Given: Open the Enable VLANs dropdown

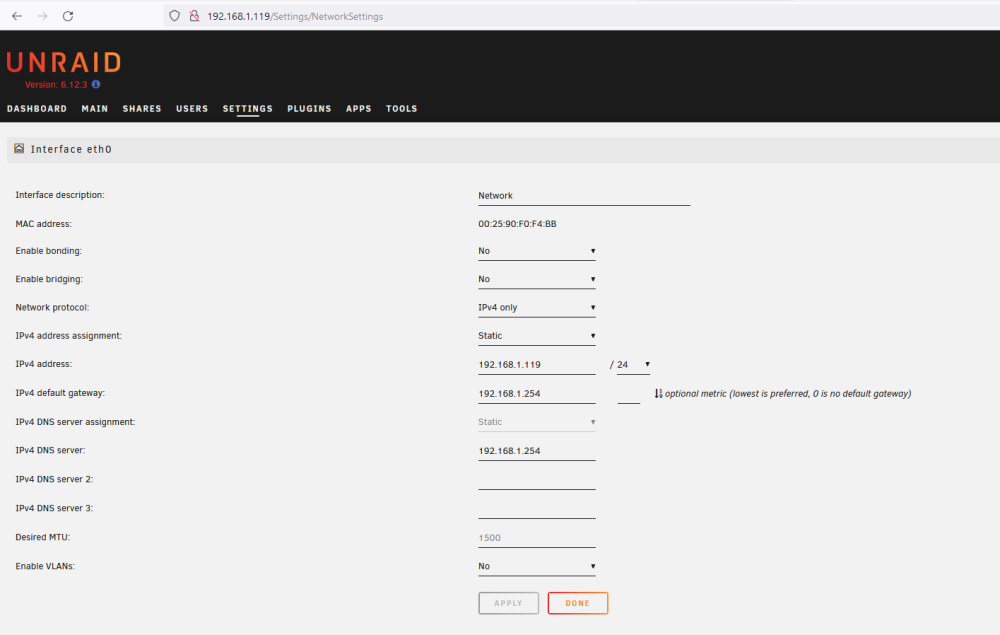Looking at the screenshot, I should [x=536, y=566].
